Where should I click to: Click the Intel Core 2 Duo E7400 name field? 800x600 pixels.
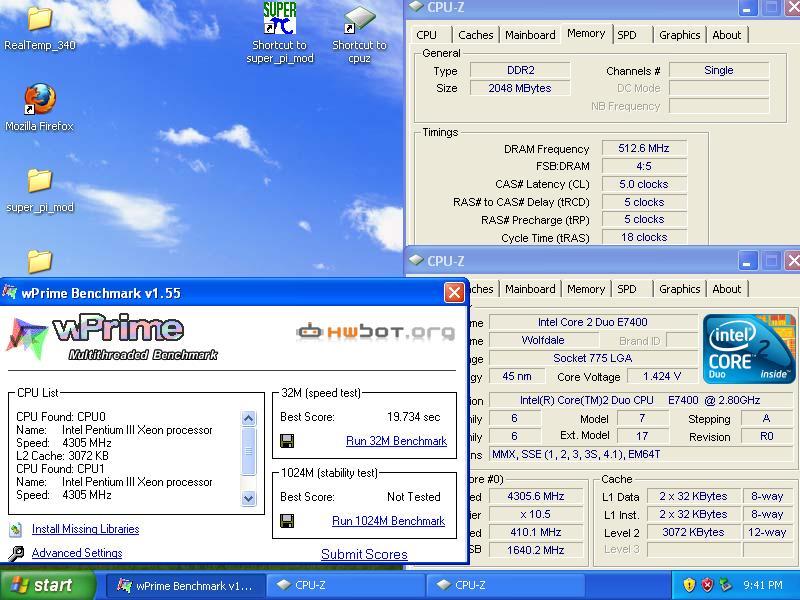(x=593, y=322)
